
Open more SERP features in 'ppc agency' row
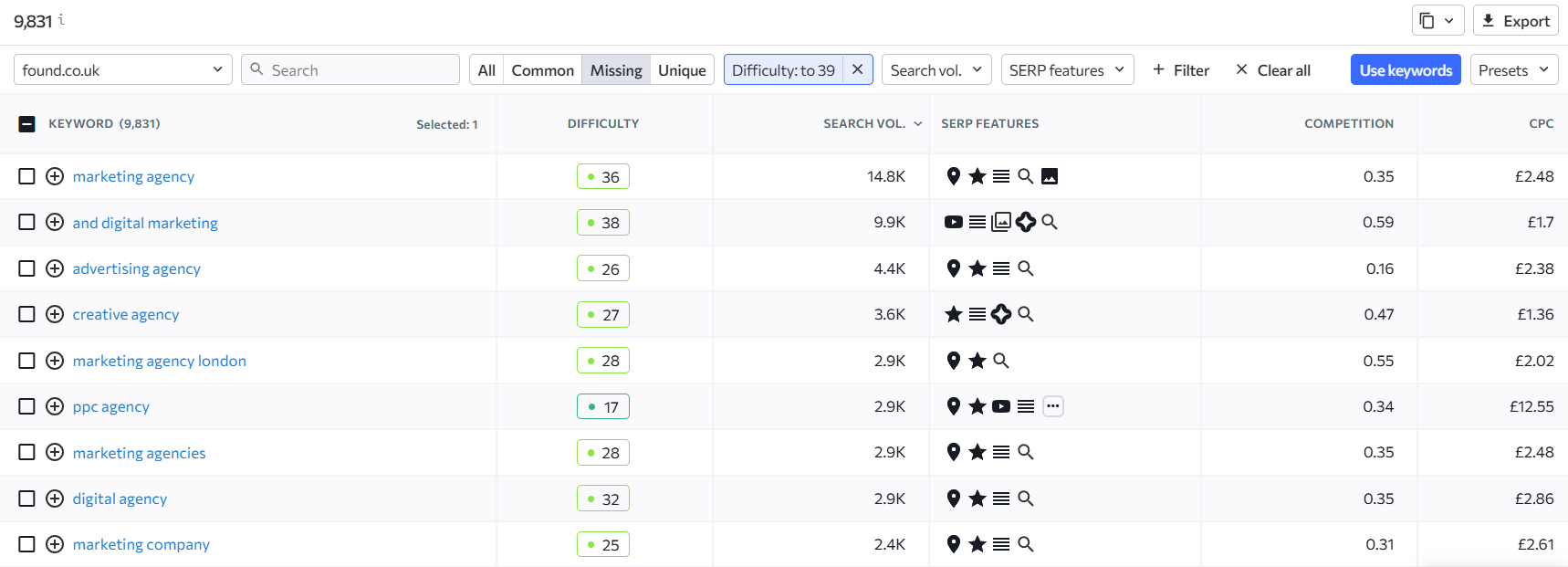coord(1052,406)
